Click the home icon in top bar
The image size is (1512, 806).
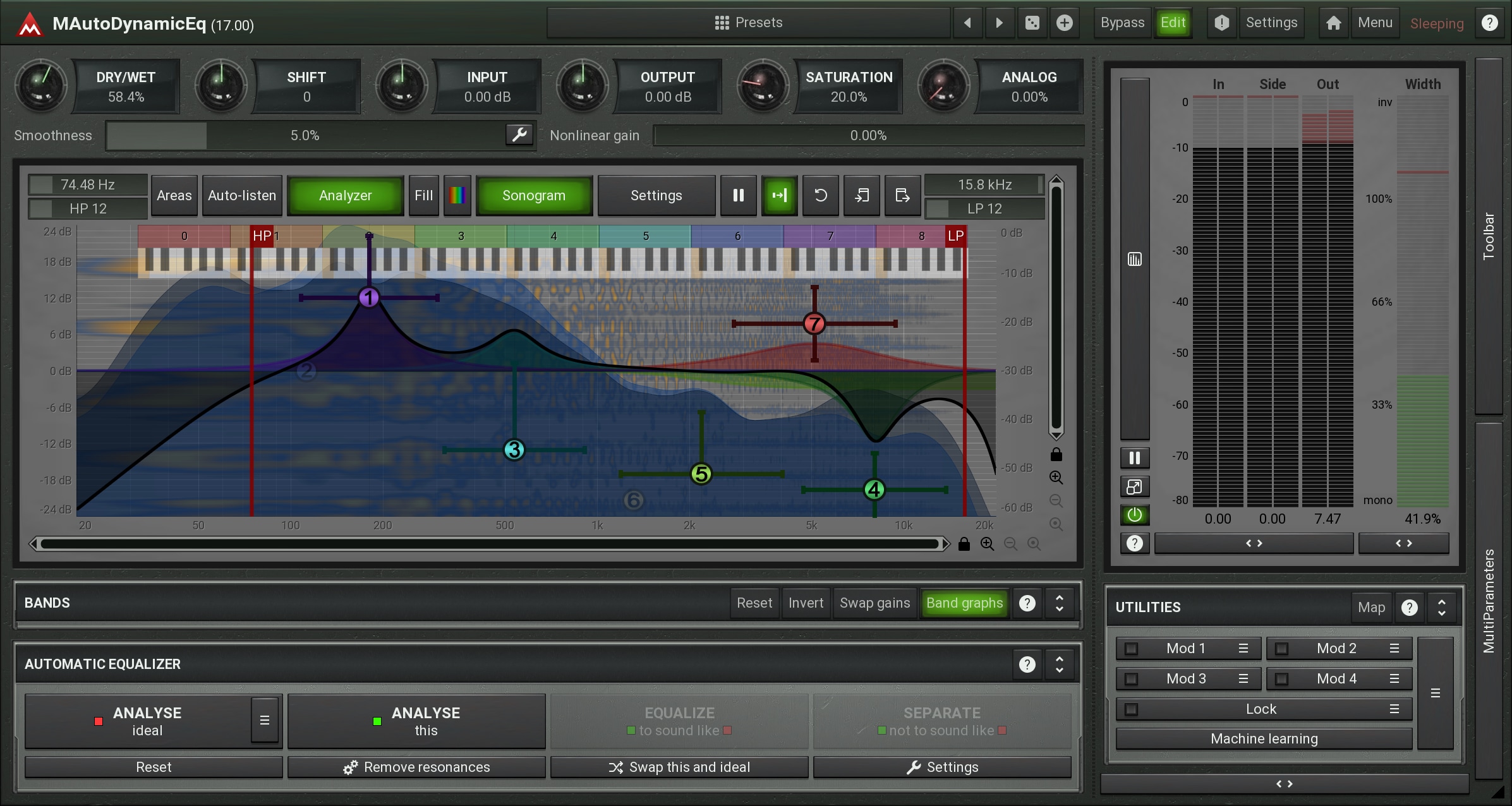point(1333,23)
